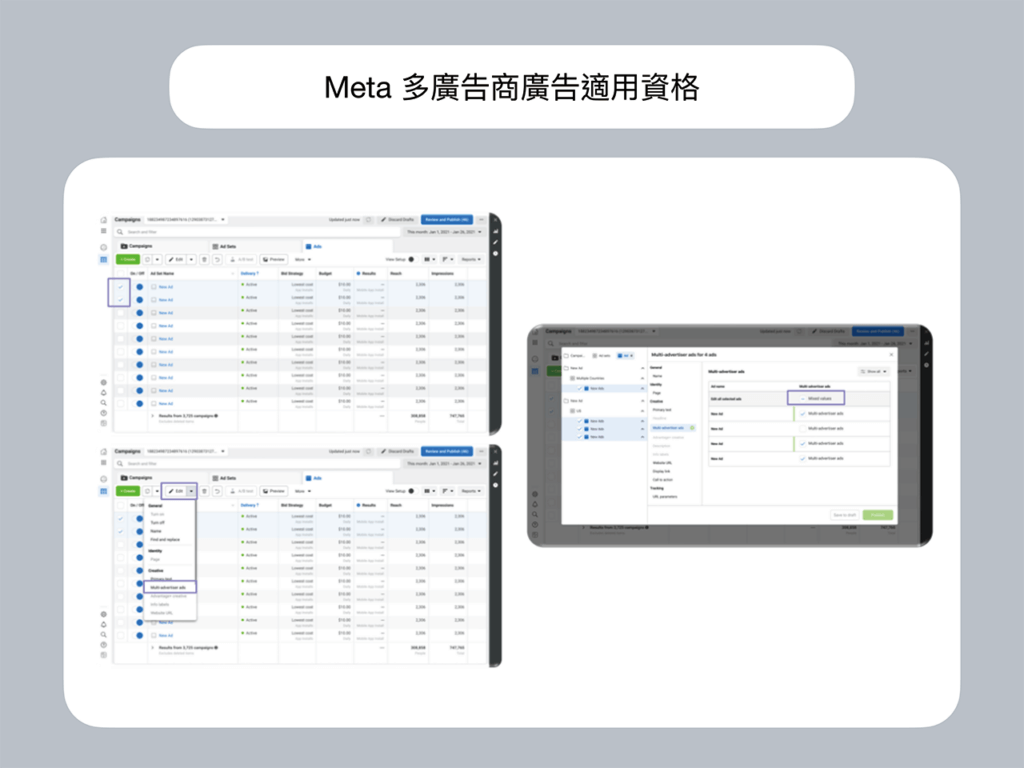Click green Create button in upper screenshot

(127, 259)
